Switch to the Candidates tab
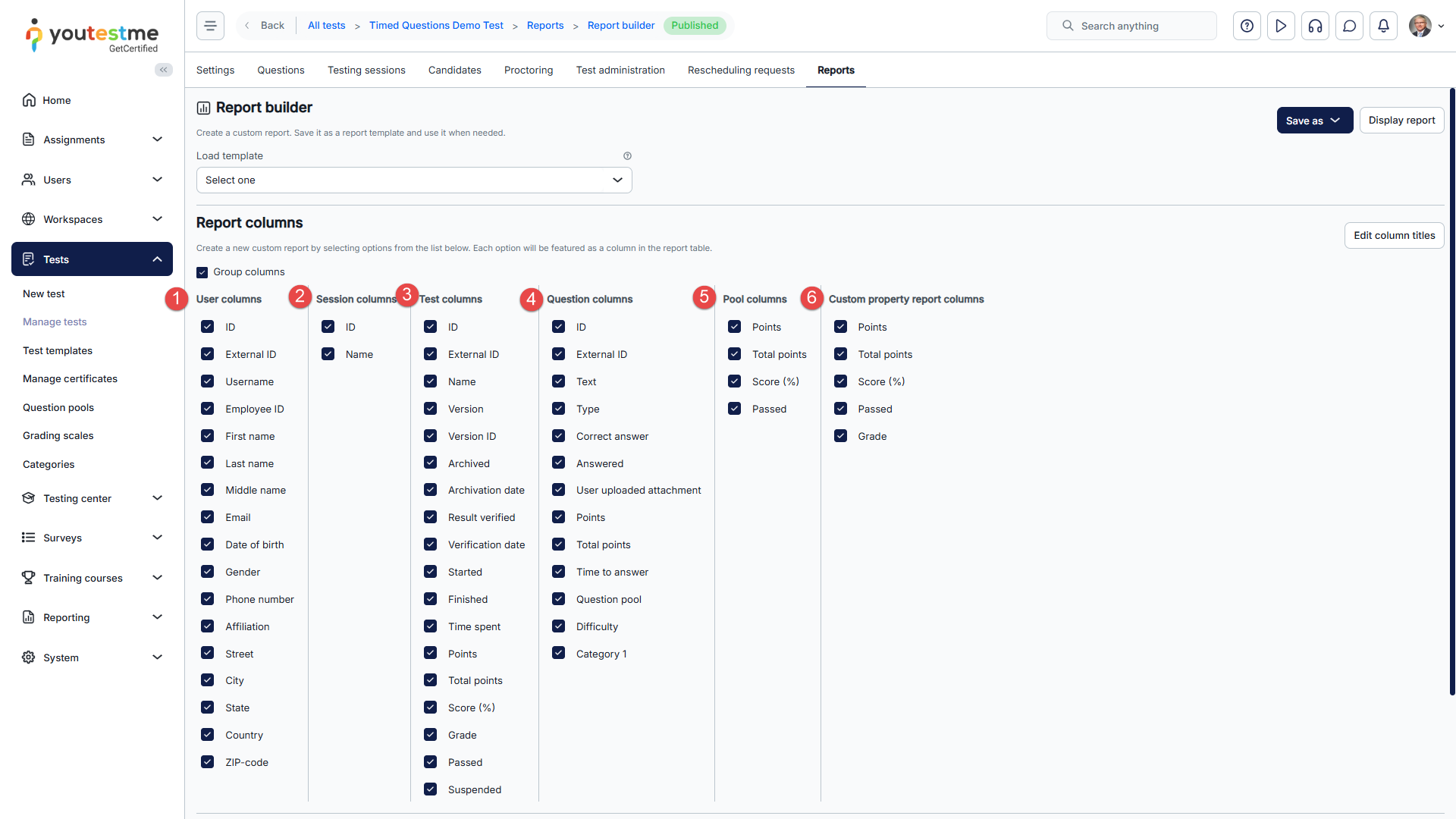The image size is (1456, 819). (x=454, y=70)
